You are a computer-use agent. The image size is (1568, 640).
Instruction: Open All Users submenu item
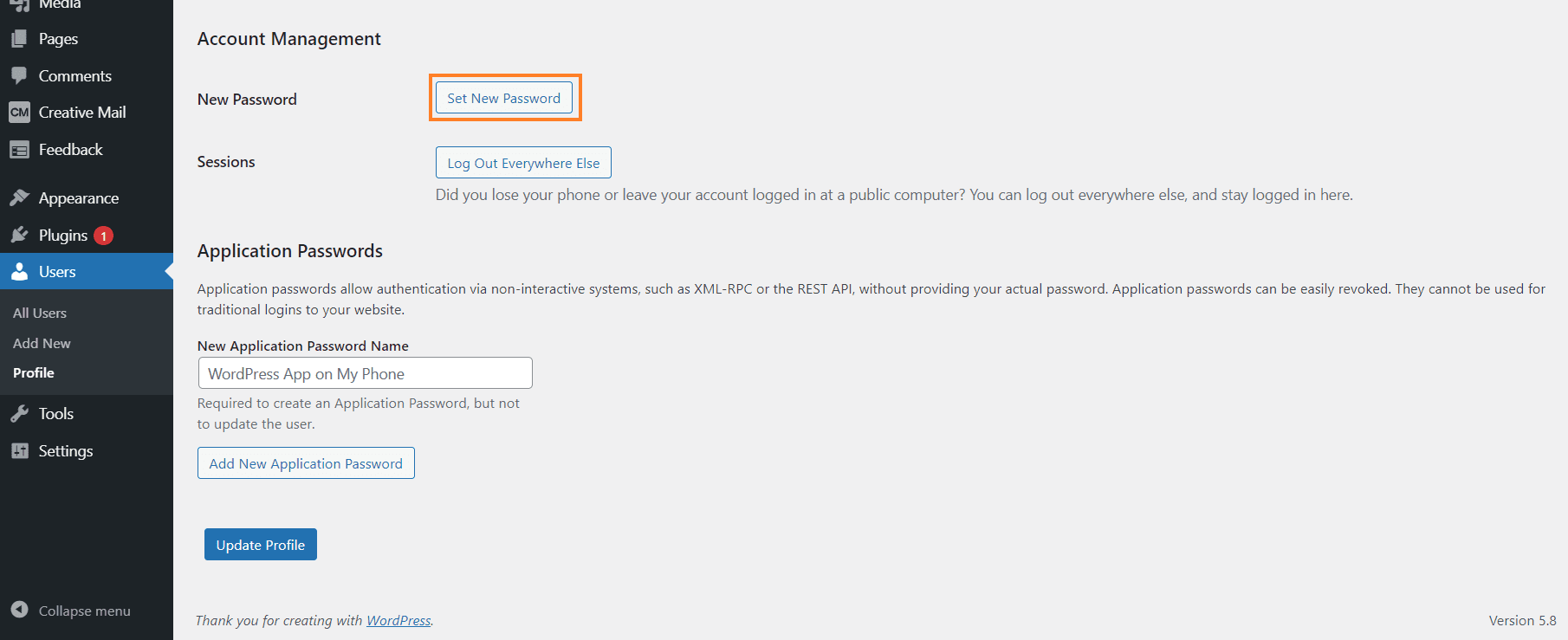coord(40,314)
